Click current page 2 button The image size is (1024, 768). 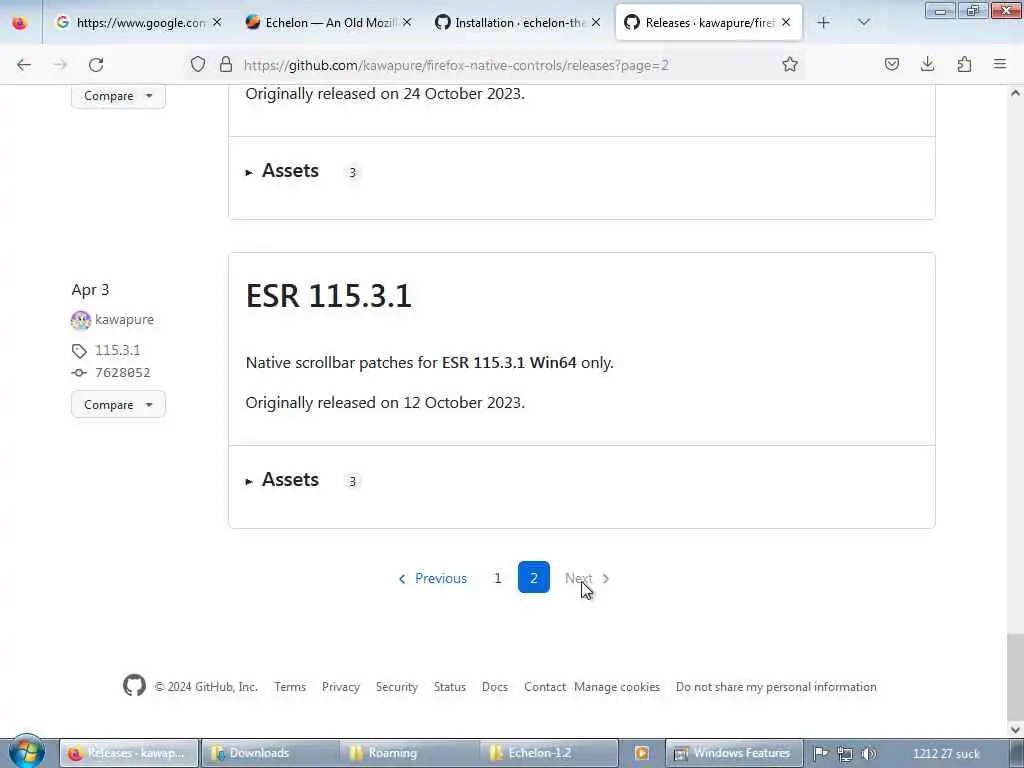[x=534, y=577]
